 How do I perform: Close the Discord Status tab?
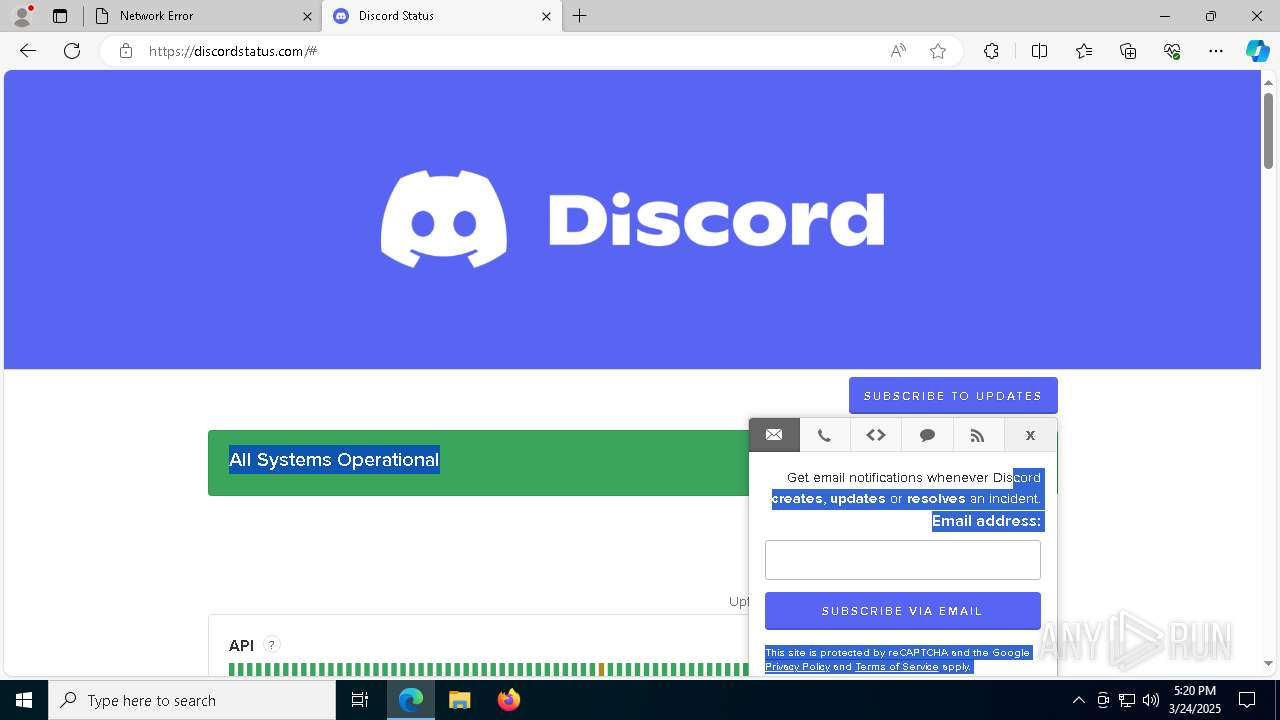pos(546,16)
